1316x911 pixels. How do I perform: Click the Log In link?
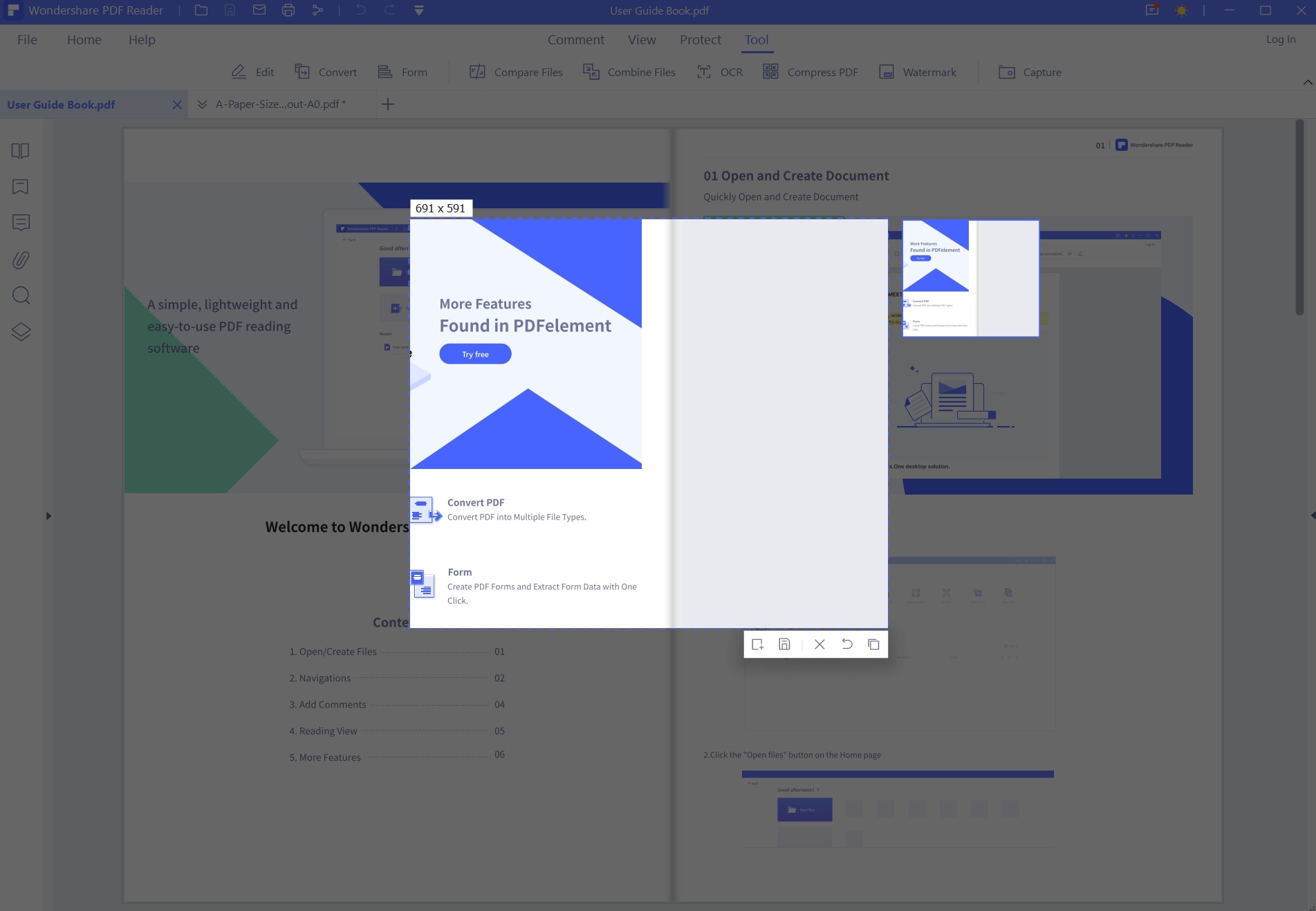[1281, 39]
